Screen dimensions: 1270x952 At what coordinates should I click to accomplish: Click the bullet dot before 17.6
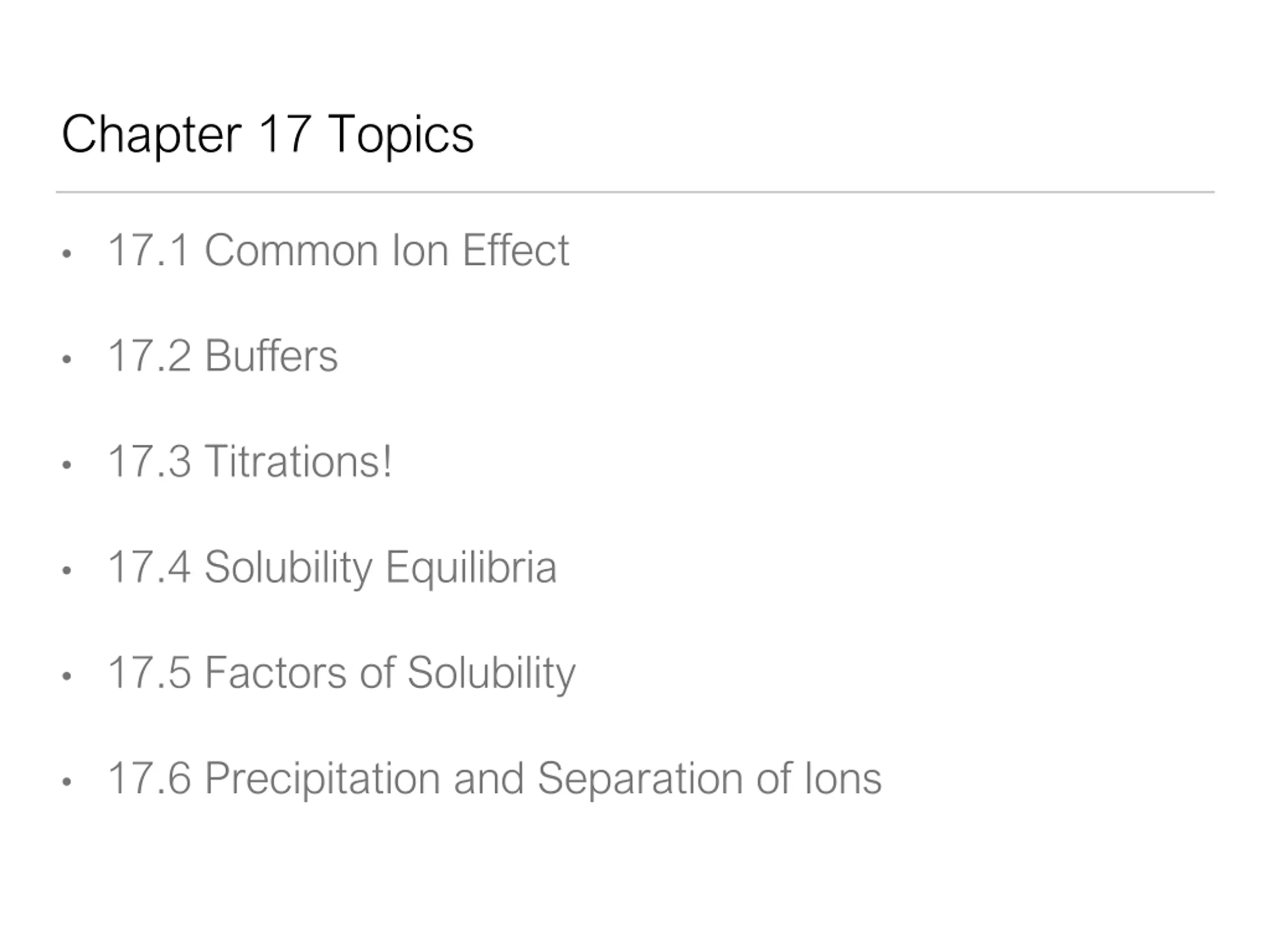point(66,781)
